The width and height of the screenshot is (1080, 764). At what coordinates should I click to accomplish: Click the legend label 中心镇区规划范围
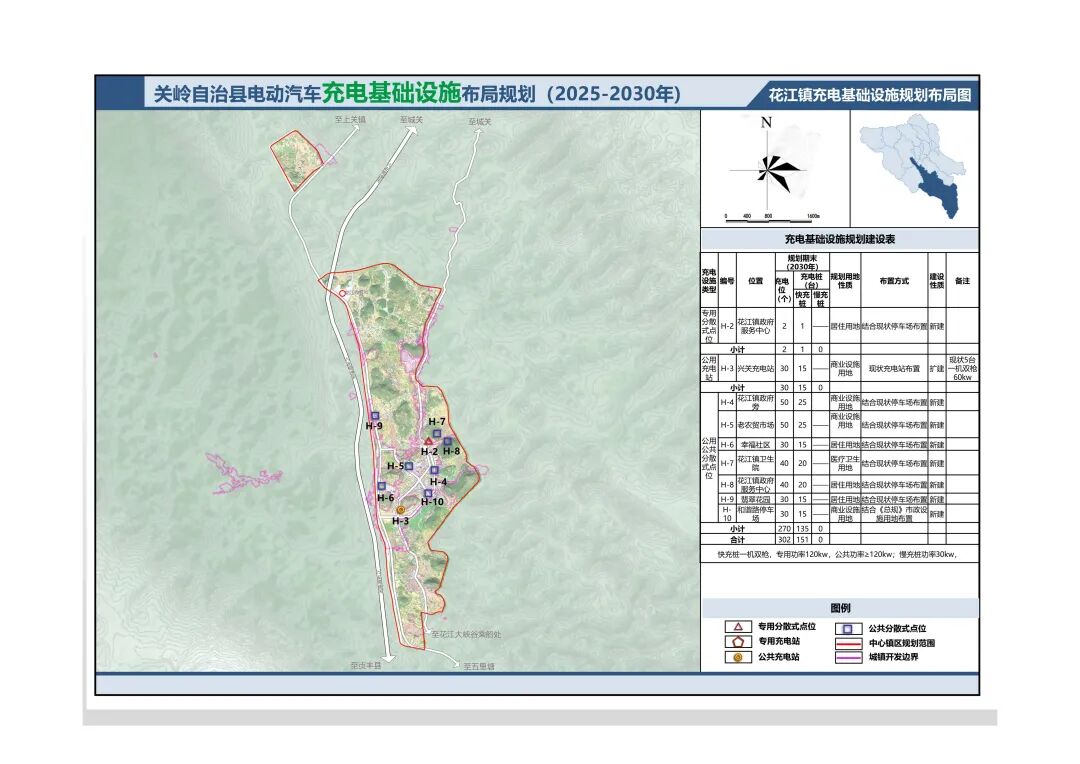pos(902,643)
